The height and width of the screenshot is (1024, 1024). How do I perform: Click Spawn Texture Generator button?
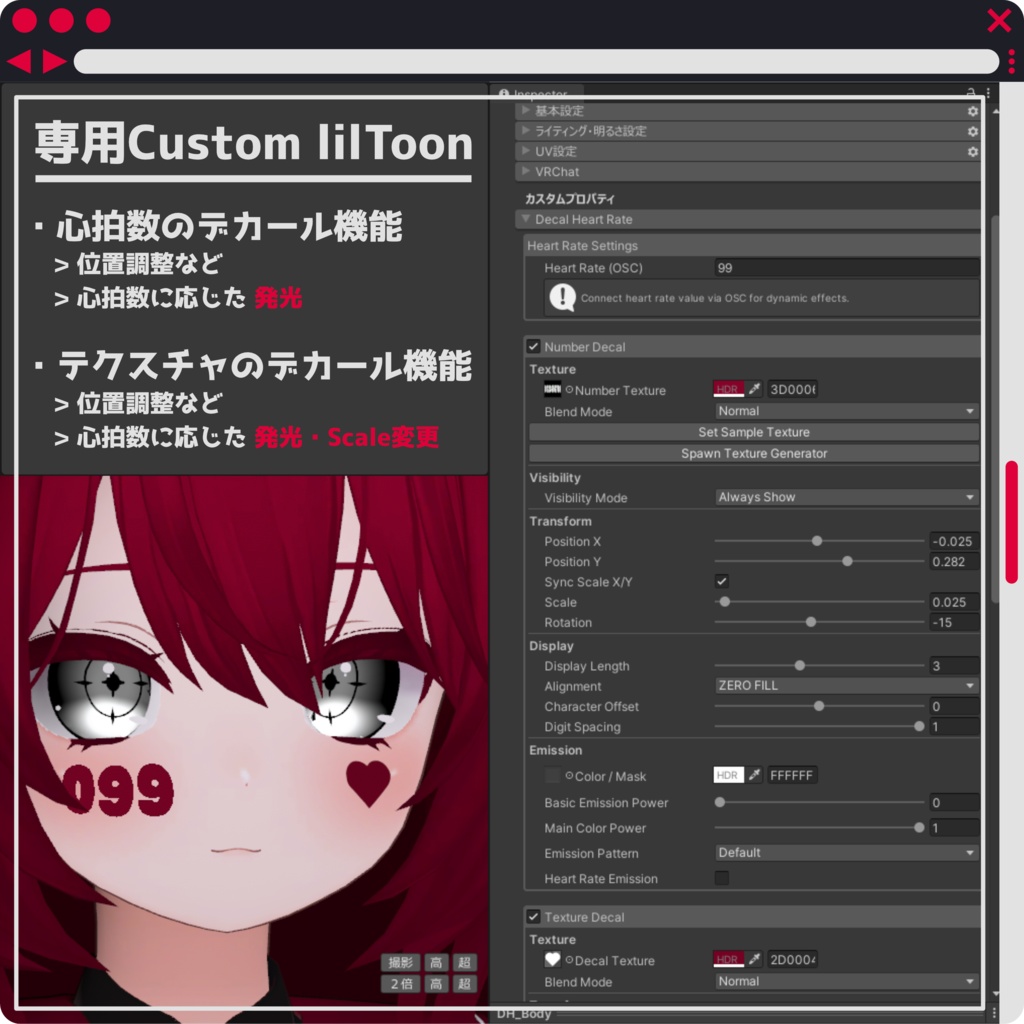coord(754,453)
